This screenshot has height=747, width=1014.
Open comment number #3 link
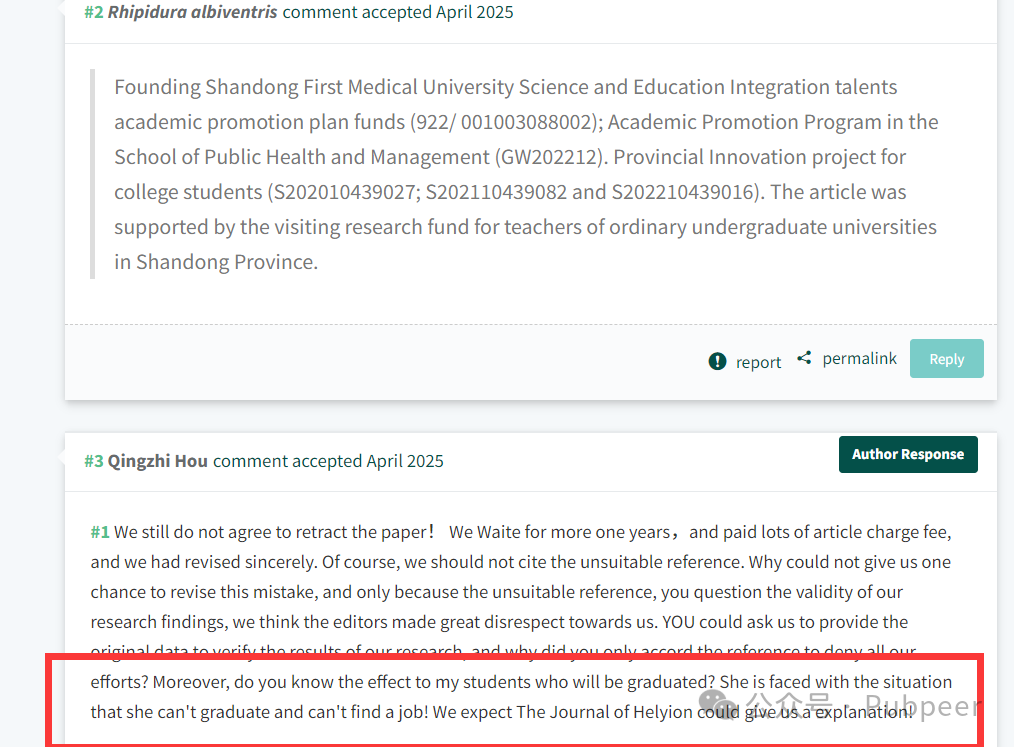(x=94, y=461)
